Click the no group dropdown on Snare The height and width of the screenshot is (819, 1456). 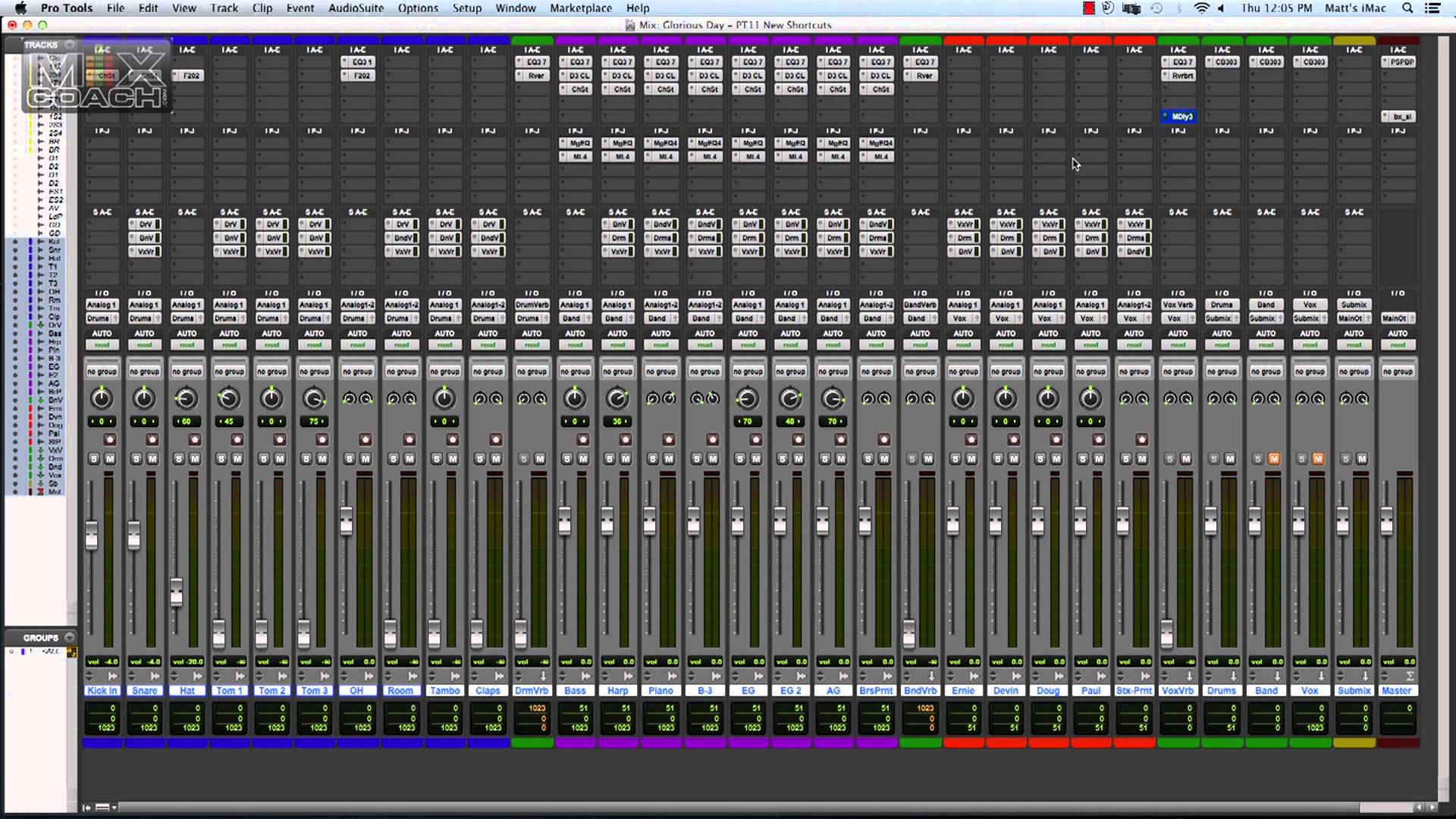(144, 371)
